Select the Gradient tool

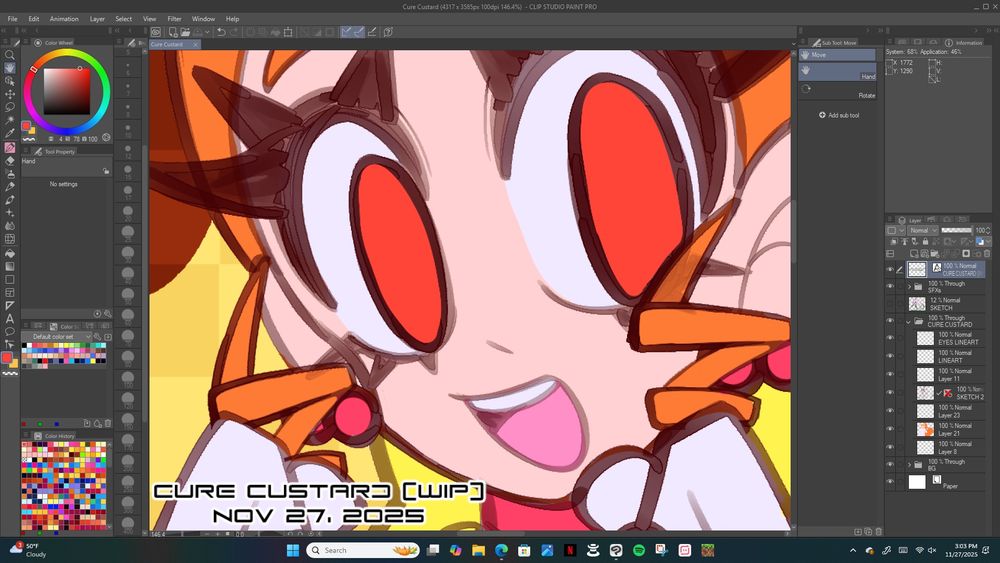[10, 267]
